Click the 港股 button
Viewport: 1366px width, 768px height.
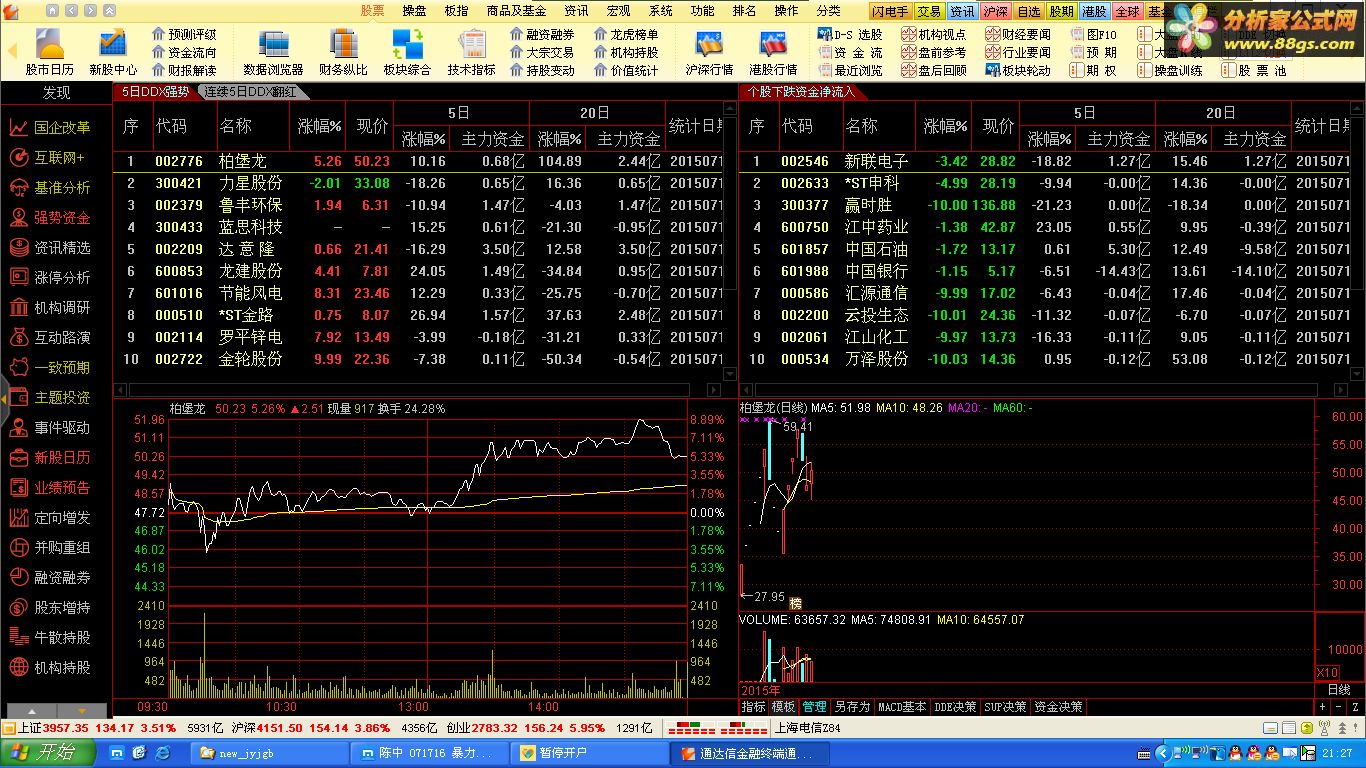tap(1094, 11)
